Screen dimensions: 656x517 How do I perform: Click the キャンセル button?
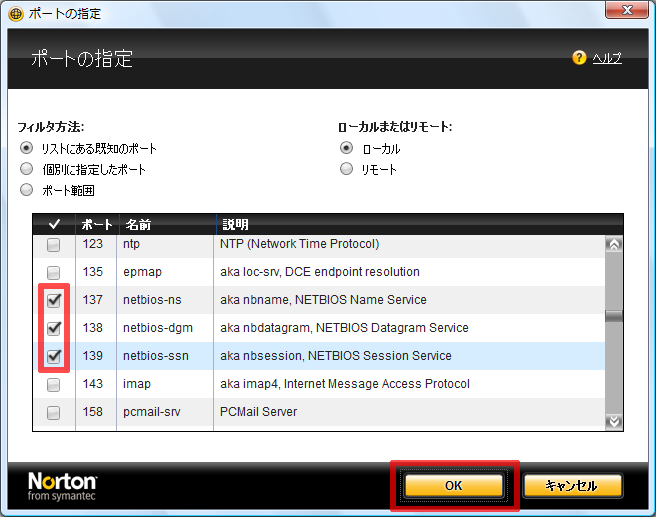point(572,486)
